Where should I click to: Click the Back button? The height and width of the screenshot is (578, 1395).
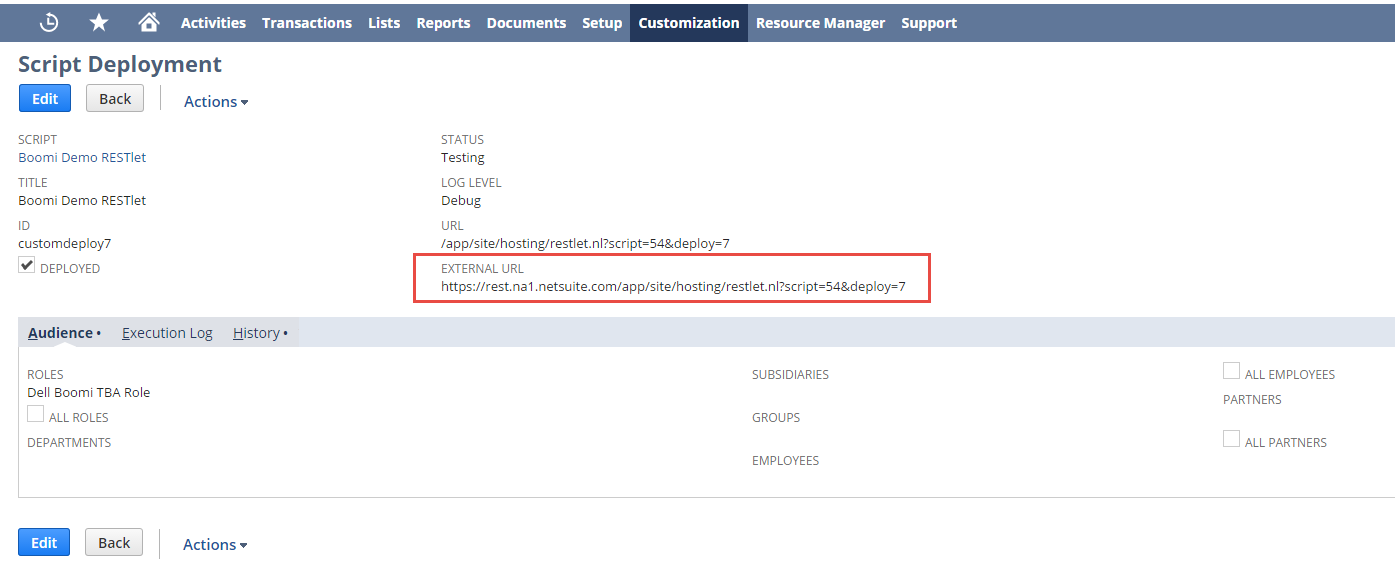coord(114,97)
